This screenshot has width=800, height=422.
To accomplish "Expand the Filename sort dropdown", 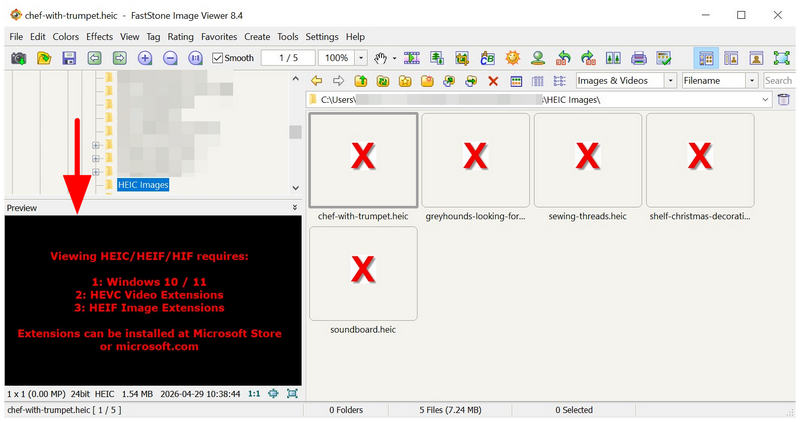I will pyautogui.click(x=752, y=81).
